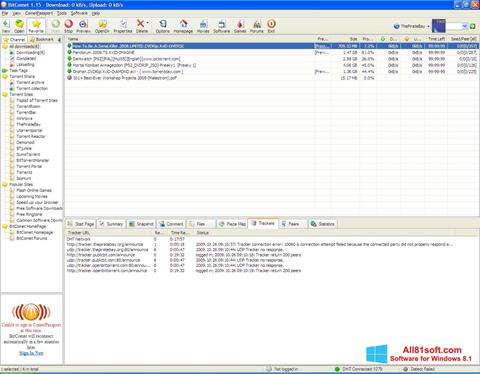Click the Sign In Now link
Viewport: 480px width, 374px height.
pos(31,353)
